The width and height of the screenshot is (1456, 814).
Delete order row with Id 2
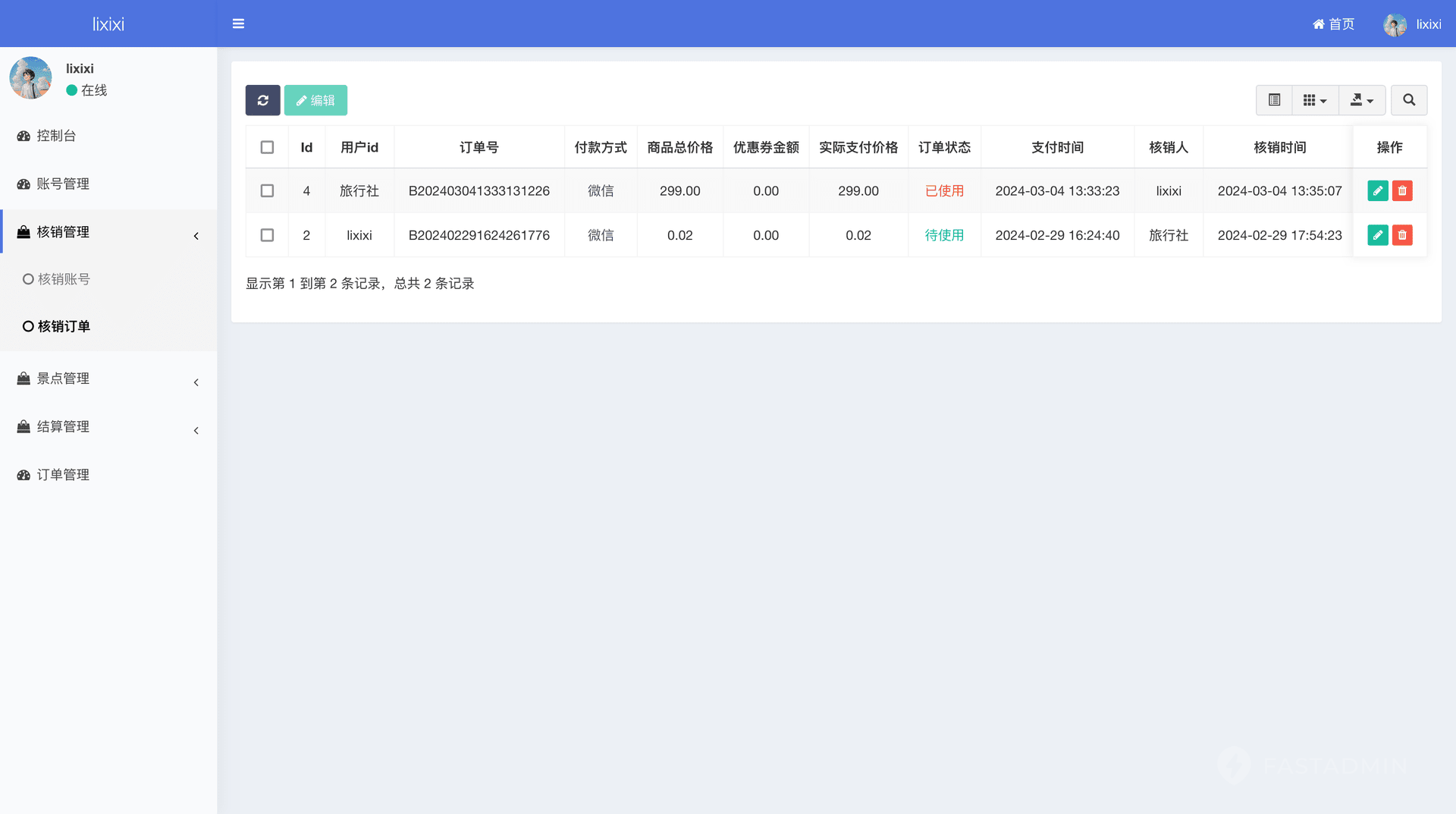click(x=1402, y=235)
